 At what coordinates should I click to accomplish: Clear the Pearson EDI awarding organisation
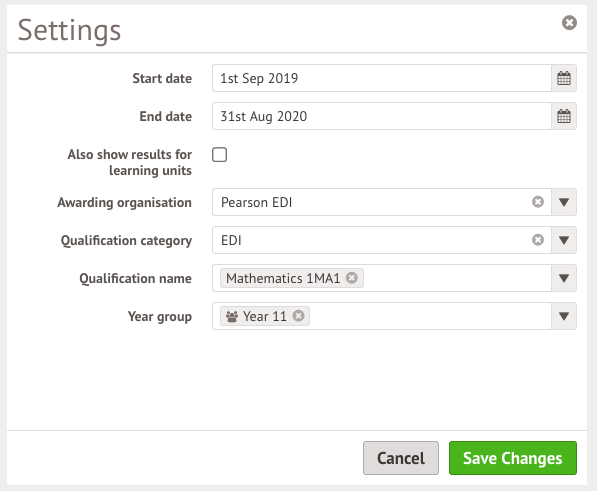point(538,202)
